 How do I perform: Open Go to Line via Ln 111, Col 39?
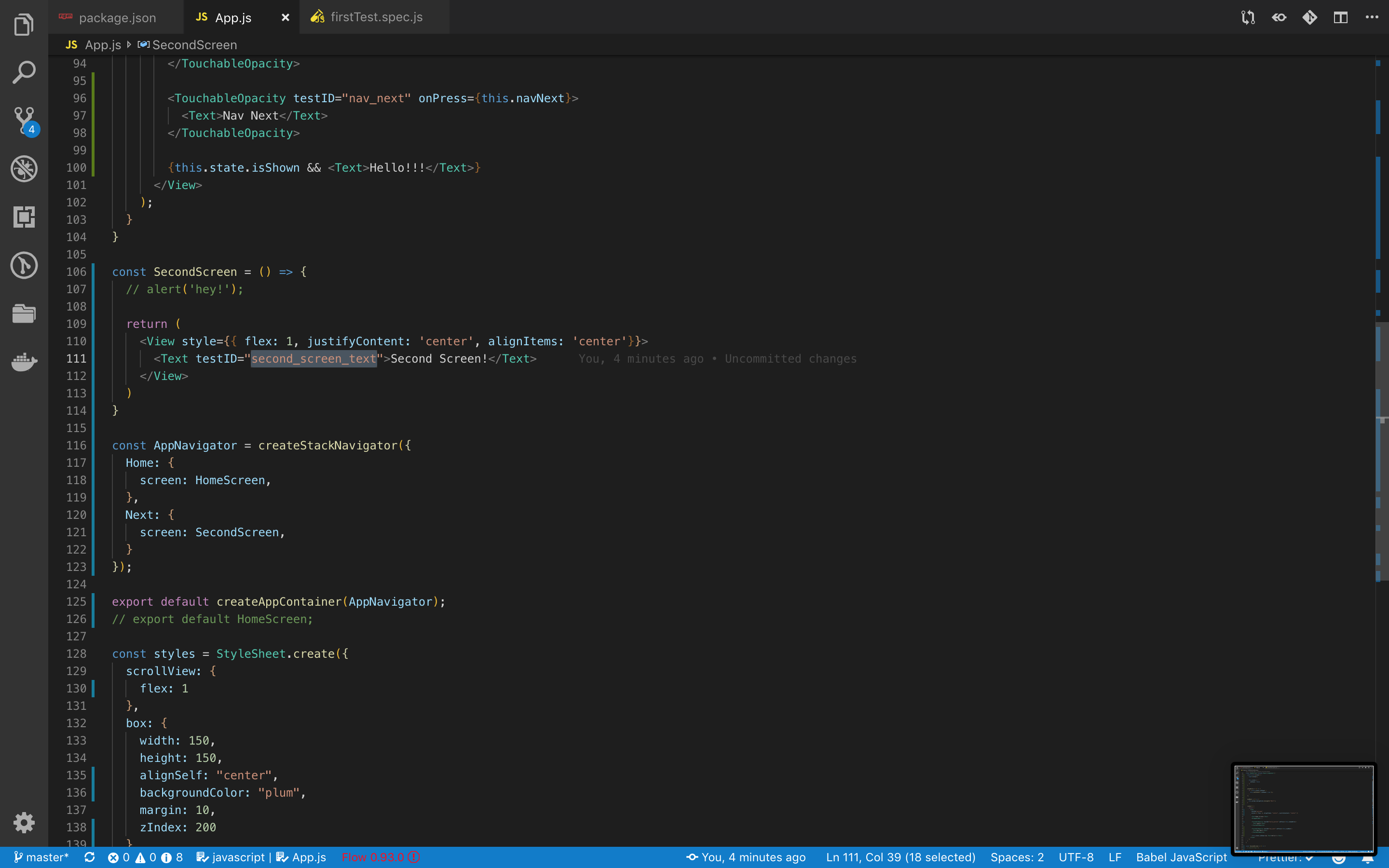point(900,857)
